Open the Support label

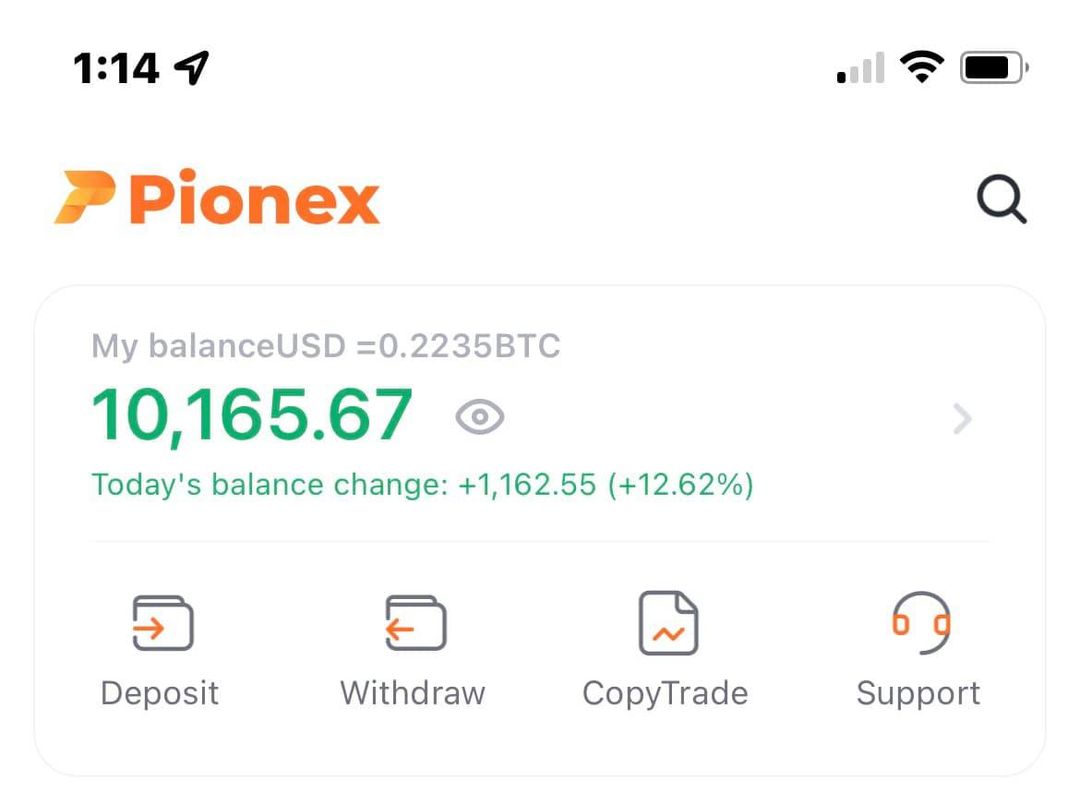click(x=918, y=693)
